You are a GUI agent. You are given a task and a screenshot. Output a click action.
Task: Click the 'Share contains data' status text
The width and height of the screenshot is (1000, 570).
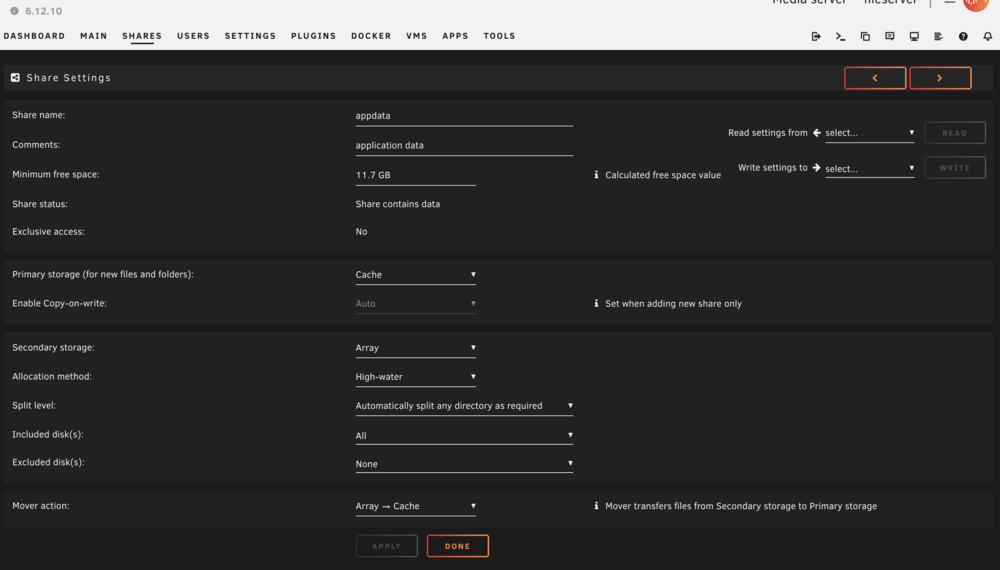click(x=397, y=204)
